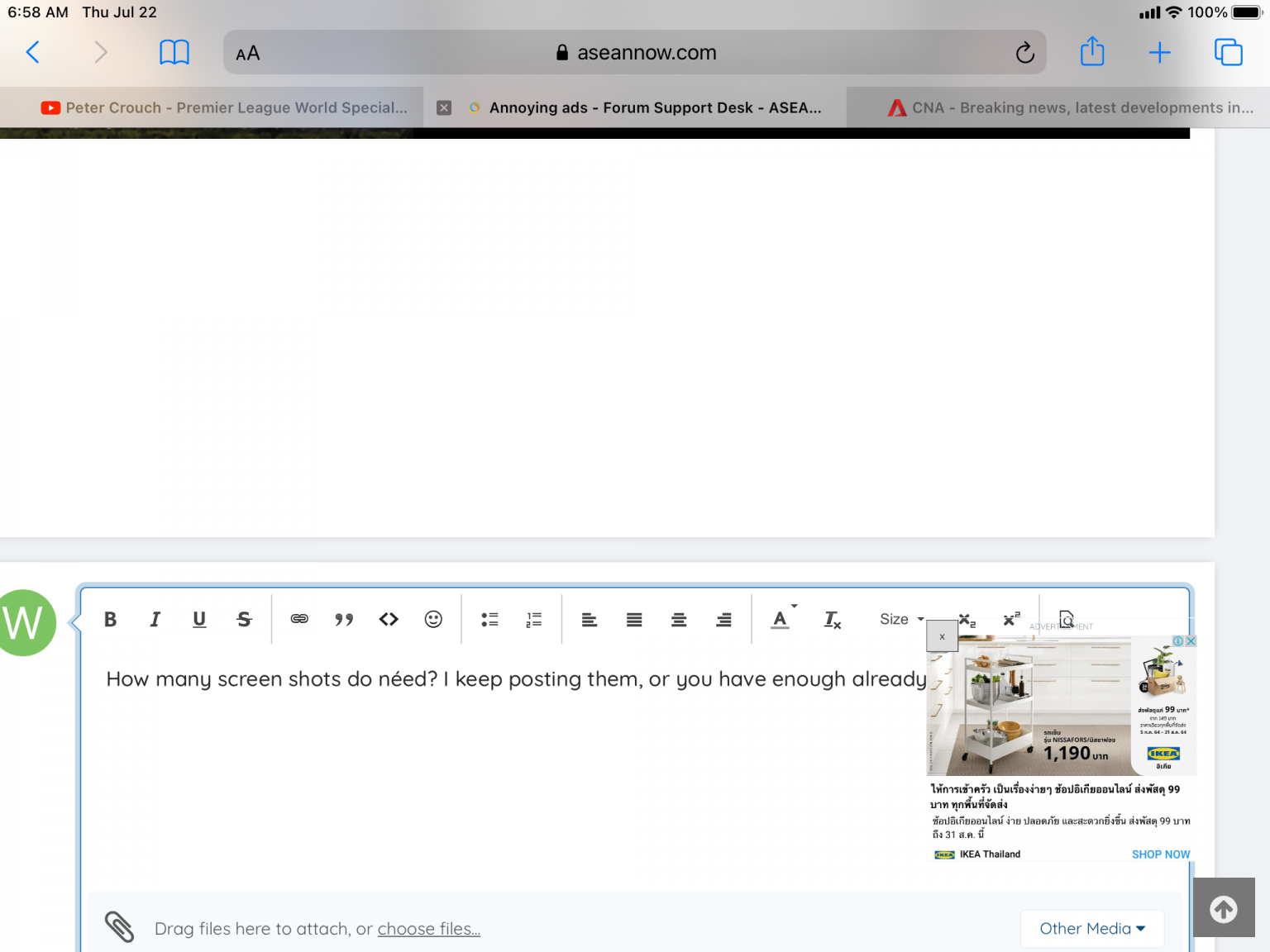
Task: Follow the choose files link
Action: pos(428,928)
